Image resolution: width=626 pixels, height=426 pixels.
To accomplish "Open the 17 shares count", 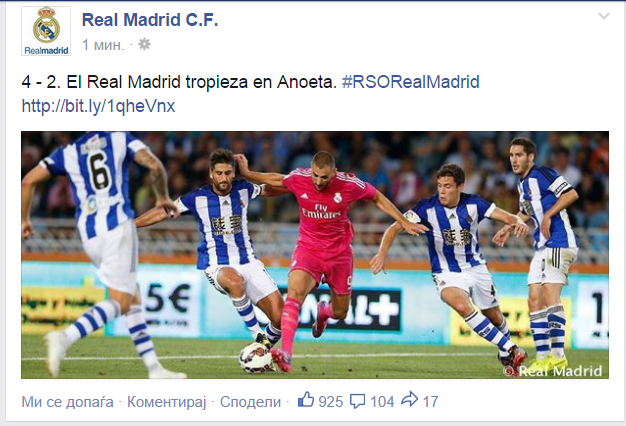I will click(430, 402).
